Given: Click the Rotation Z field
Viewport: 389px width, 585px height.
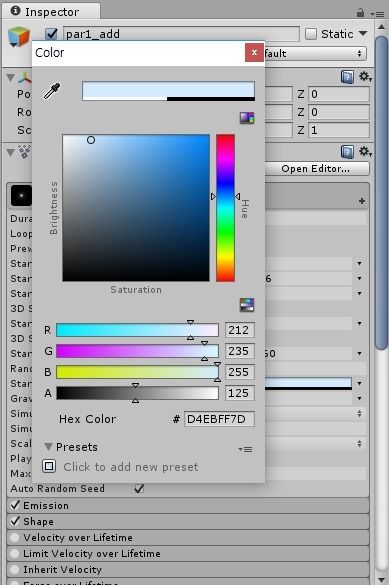Looking at the screenshot, I should [339, 112].
